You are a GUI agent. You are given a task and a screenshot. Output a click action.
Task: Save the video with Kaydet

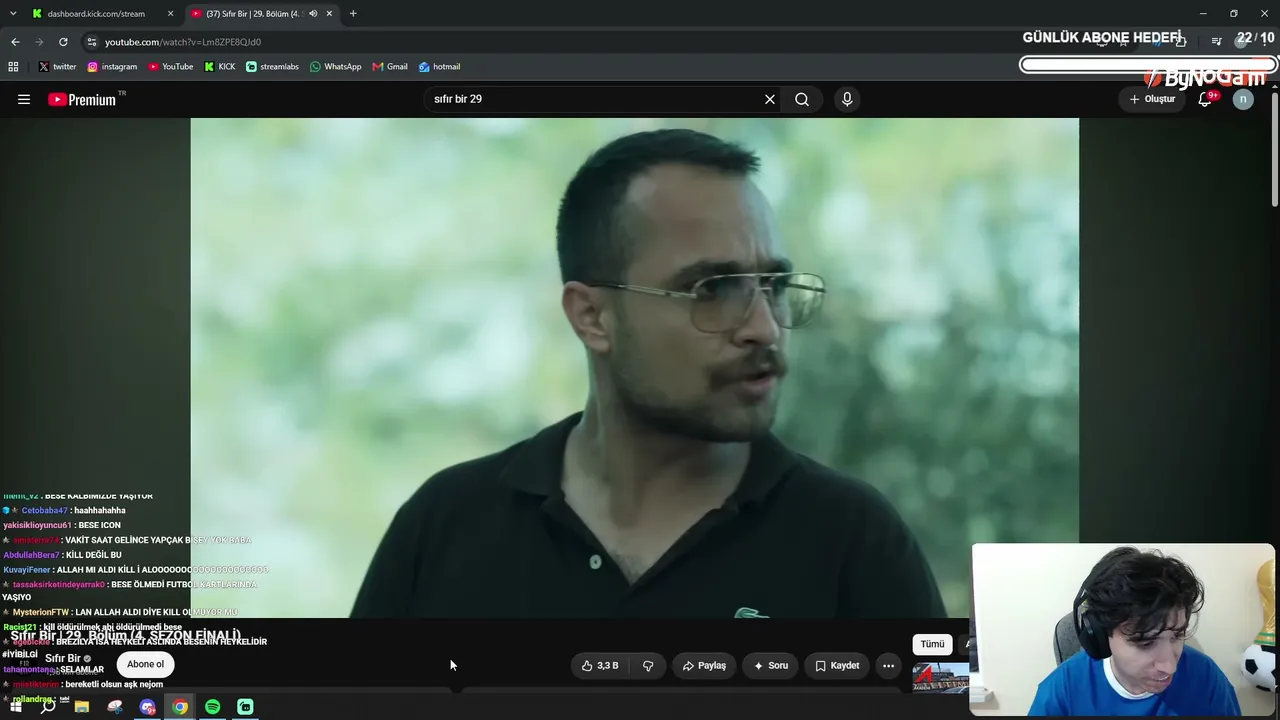tap(837, 665)
